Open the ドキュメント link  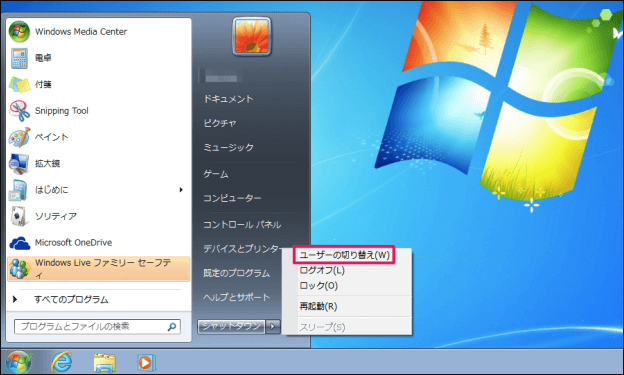(x=228, y=99)
